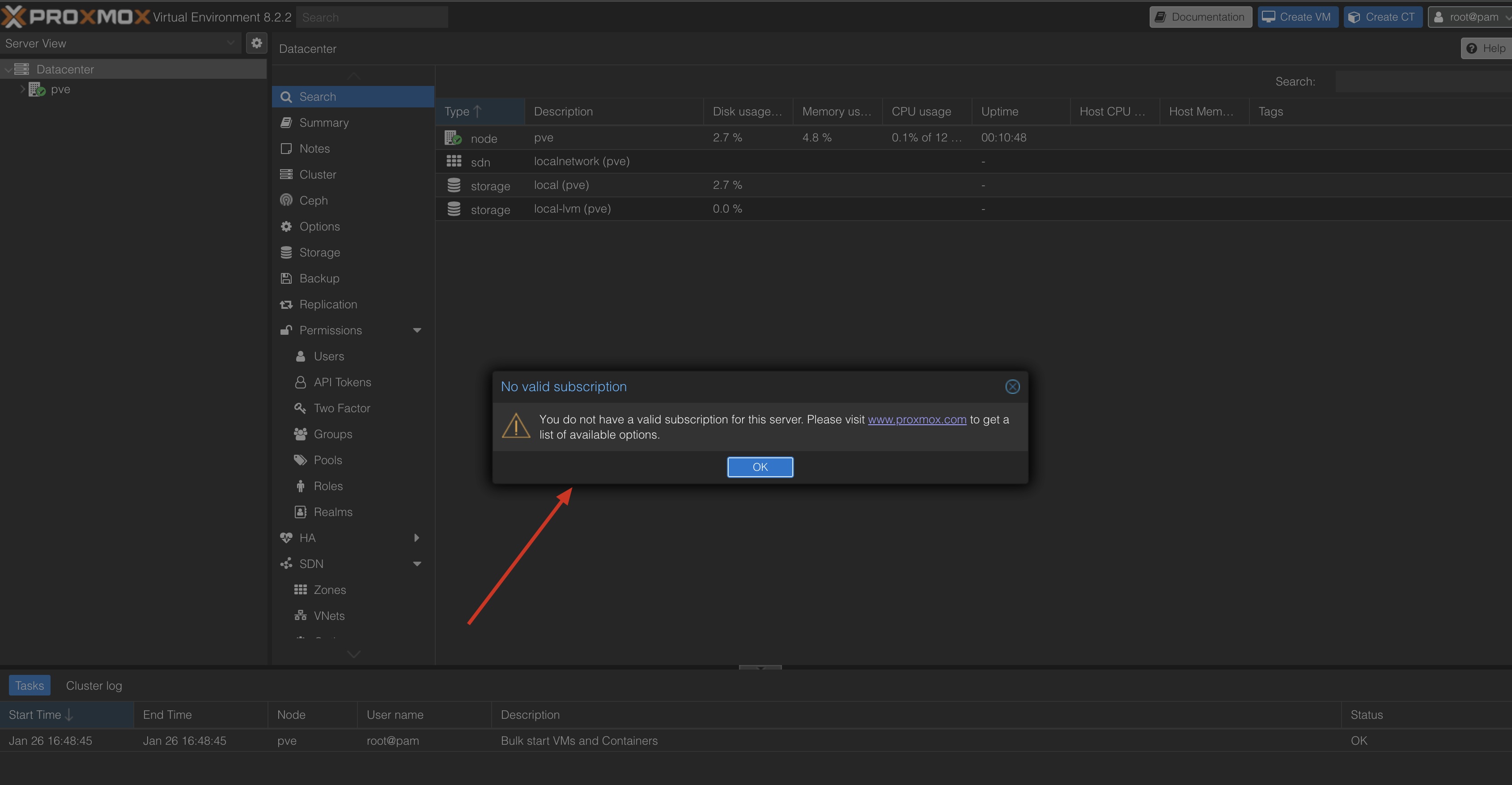
Task: Collapse the SDN submenu arrow
Action: pos(417,564)
